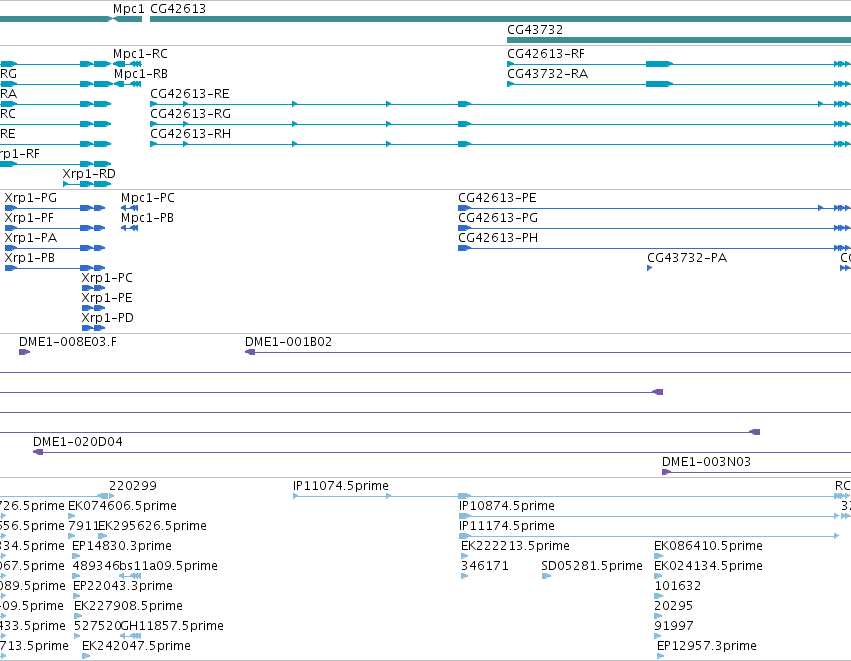Select transcript CG42613-RF label
Image resolution: width=851 pixels, height=661 pixels.
546,54
